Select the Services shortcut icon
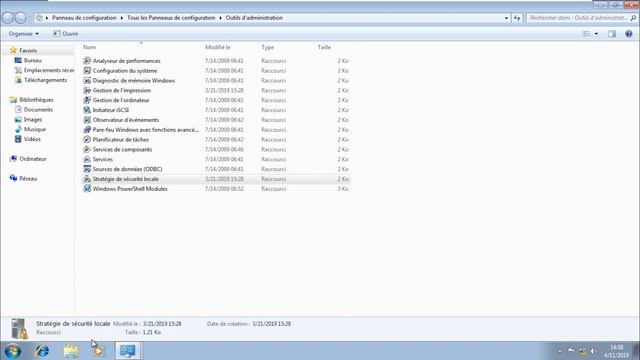Viewport: 640px width, 360px height. [x=87, y=159]
